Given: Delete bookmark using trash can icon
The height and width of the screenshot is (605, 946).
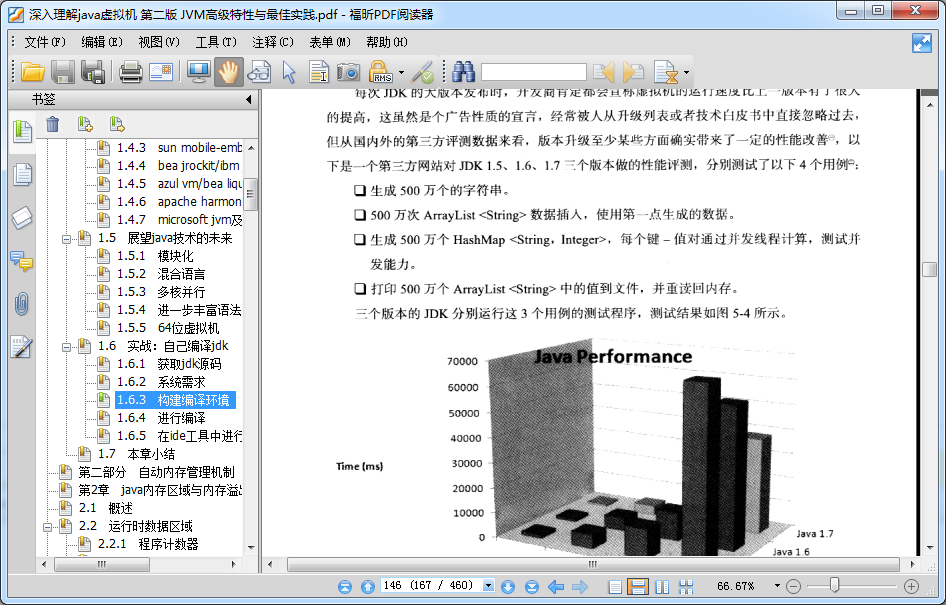Looking at the screenshot, I should (x=53, y=124).
